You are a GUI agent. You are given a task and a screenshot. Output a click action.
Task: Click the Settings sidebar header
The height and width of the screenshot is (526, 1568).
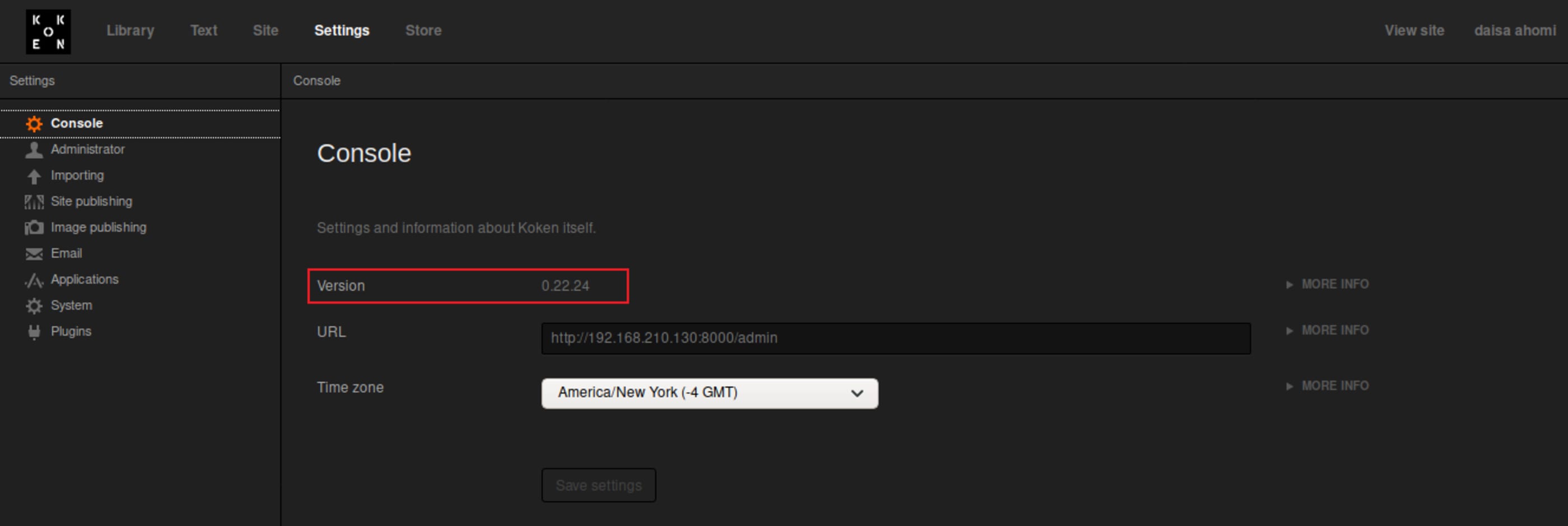[x=32, y=81]
